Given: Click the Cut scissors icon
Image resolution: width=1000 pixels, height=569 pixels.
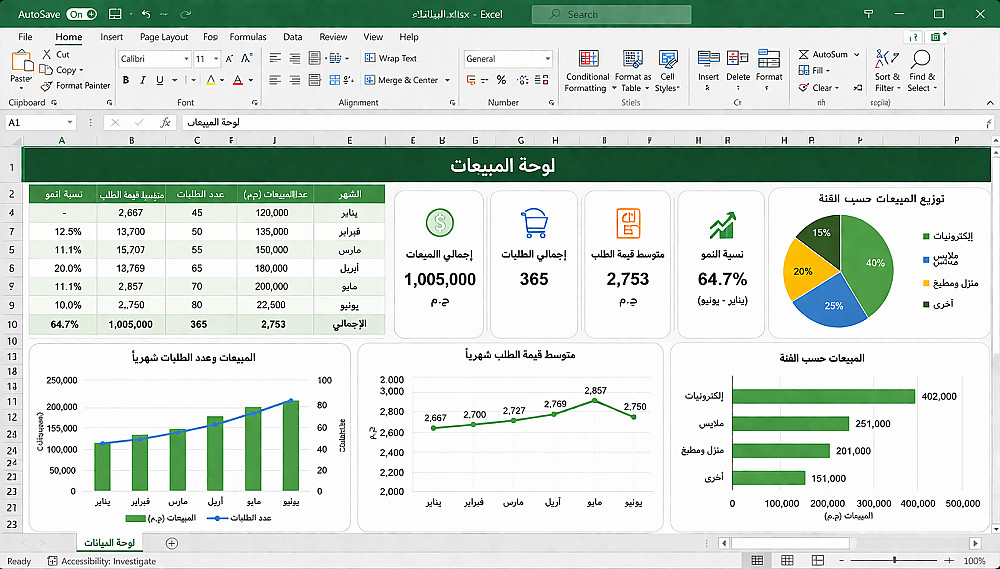Looking at the screenshot, I should pyautogui.click(x=46, y=55).
